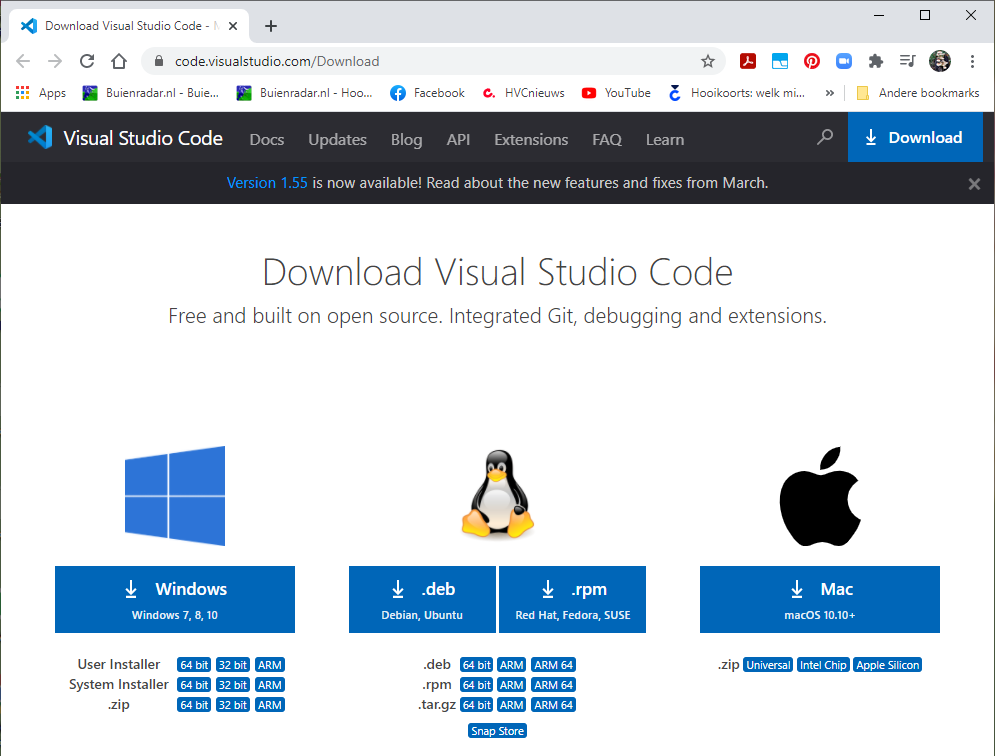Open the Docs menu item
This screenshot has width=995, height=756.
point(267,140)
